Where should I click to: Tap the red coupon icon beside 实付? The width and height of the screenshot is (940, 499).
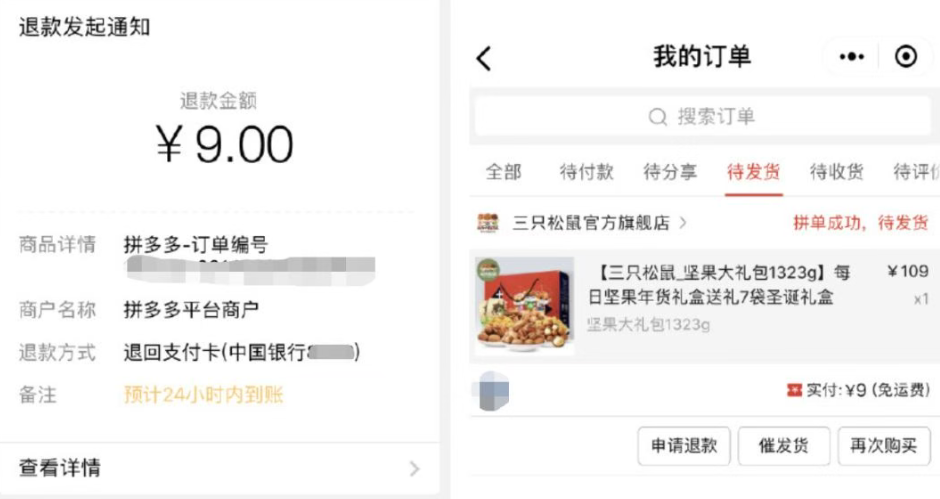pos(794,391)
